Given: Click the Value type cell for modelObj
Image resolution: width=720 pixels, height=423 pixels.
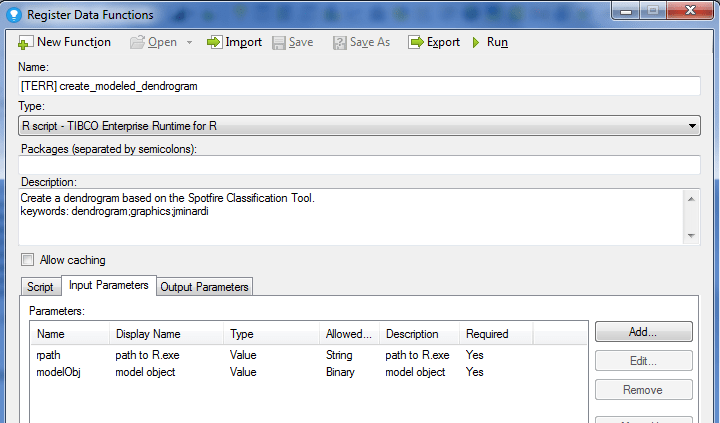Looking at the screenshot, I should click(243, 372).
